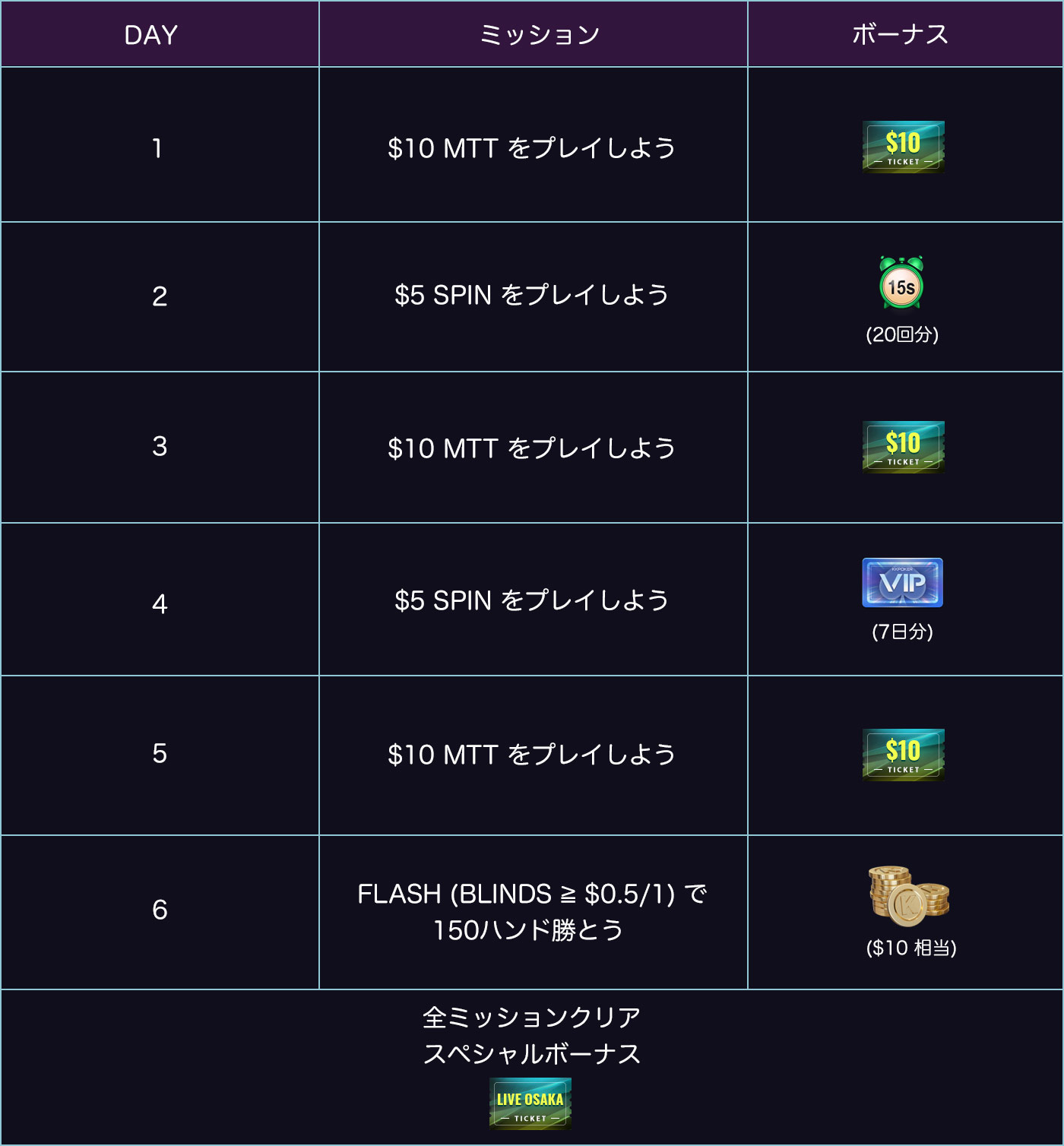
Task: Click the FLASH 150ハンド mission text
Action: (x=532, y=912)
